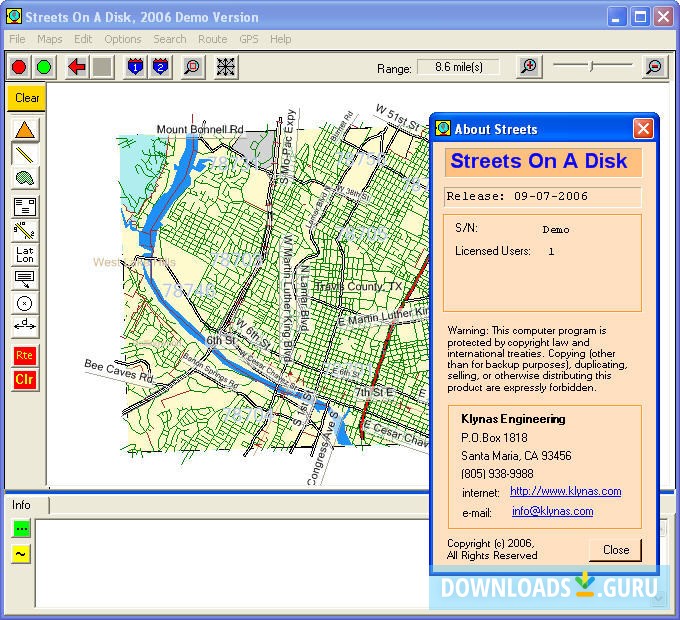Click the Range value field
Image resolution: width=680 pixels, height=620 pixels.
tap(458, 67)
